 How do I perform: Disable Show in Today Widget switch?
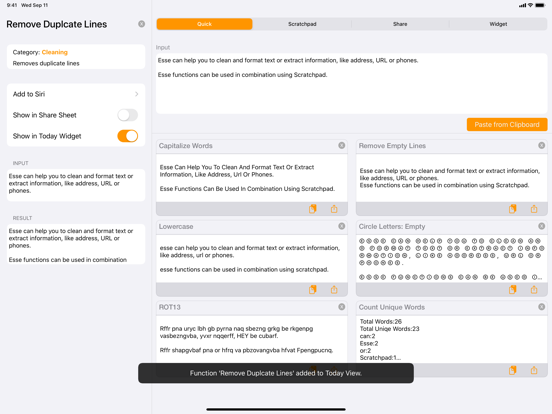[x=127, y=136]
